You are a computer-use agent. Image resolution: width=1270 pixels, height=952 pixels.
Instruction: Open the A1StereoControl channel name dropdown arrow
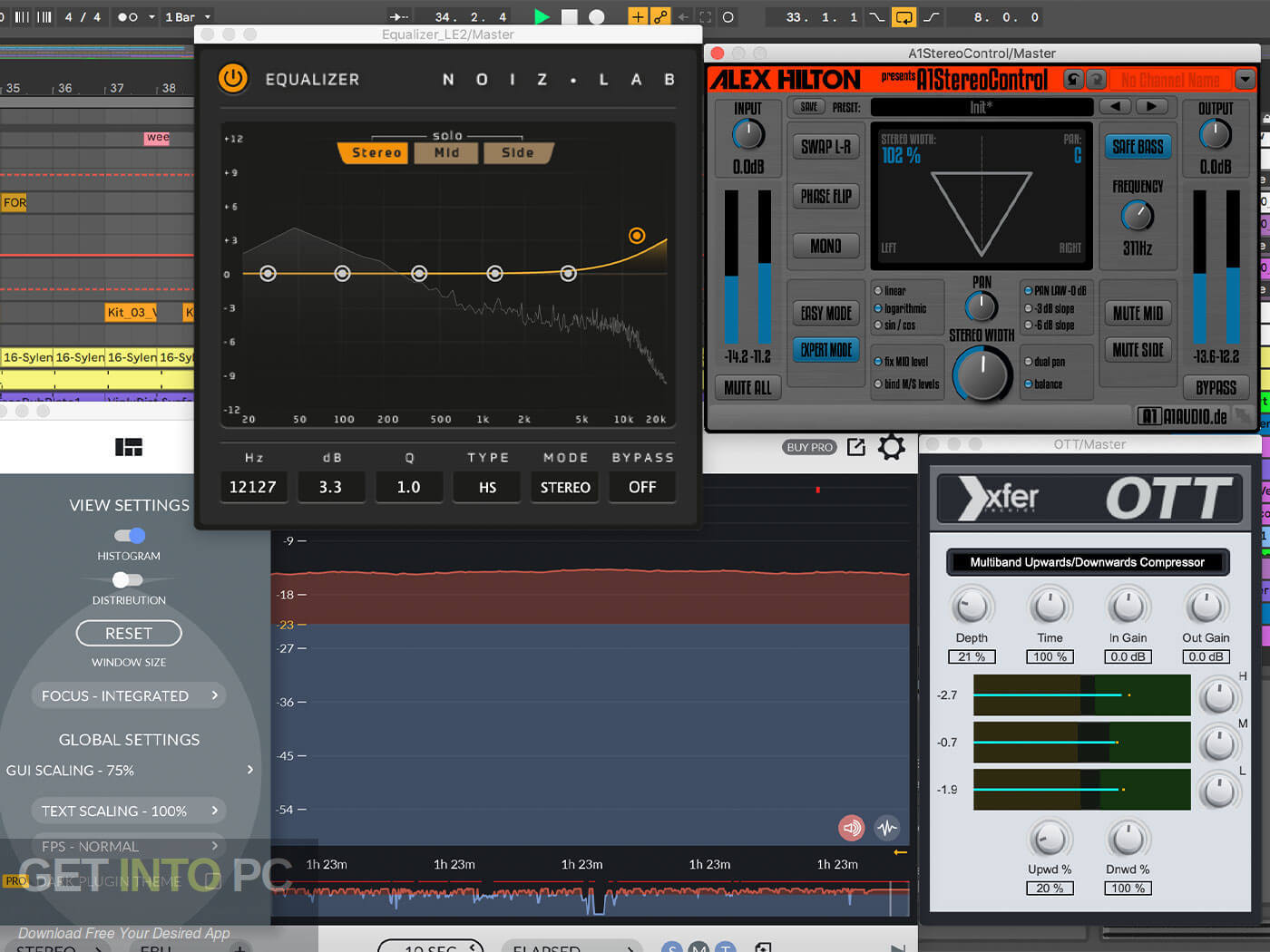pos(1246,80)
